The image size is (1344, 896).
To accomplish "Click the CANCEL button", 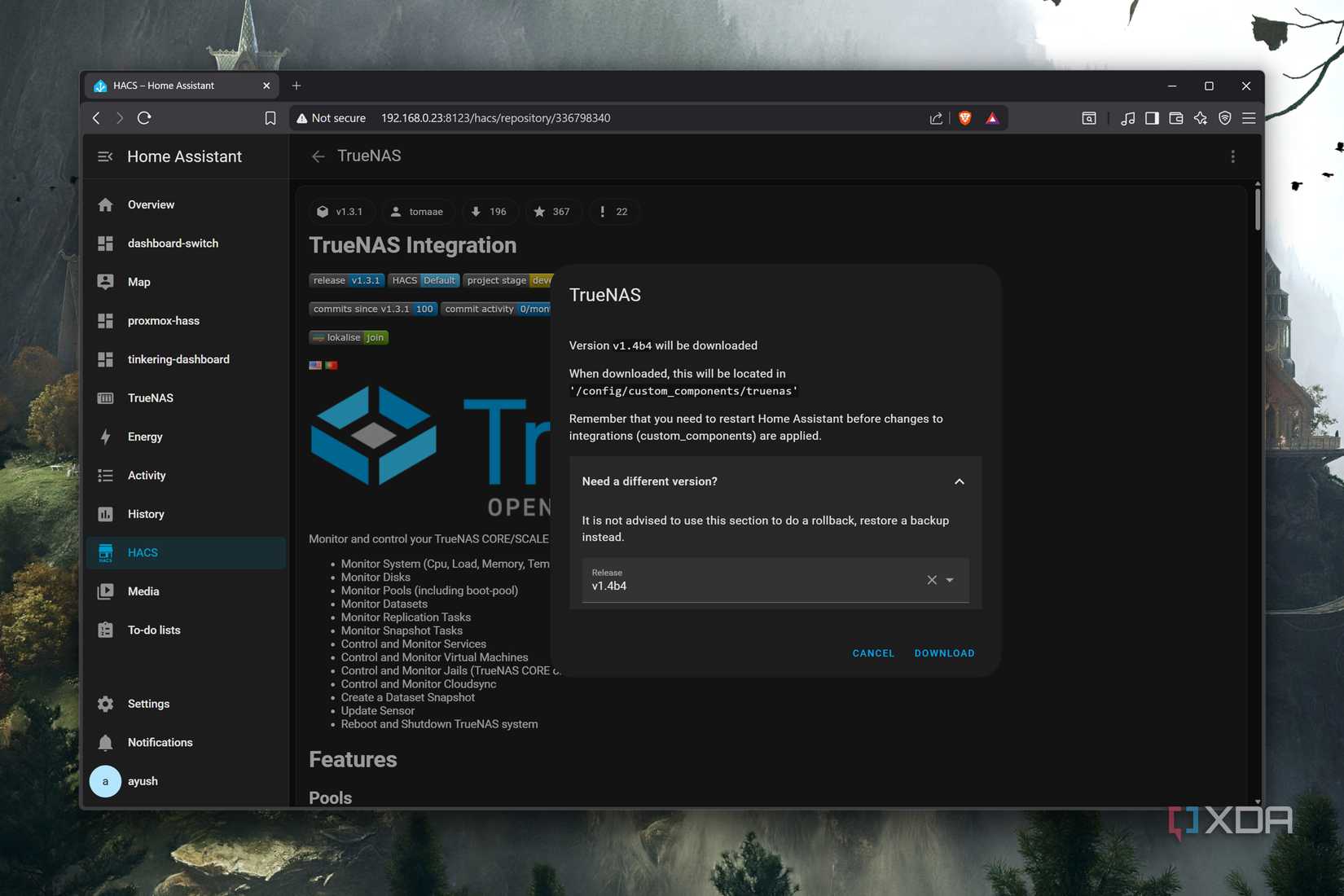I will click(x=873, y=653).
